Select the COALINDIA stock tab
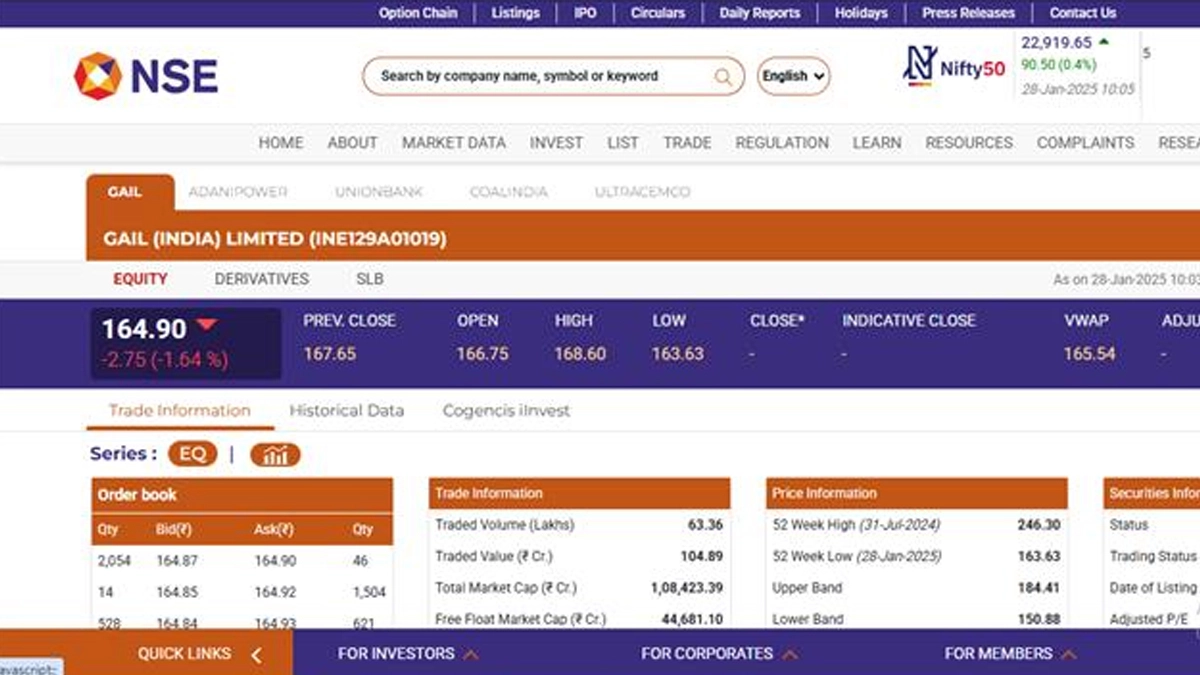 tap(508, 192)
